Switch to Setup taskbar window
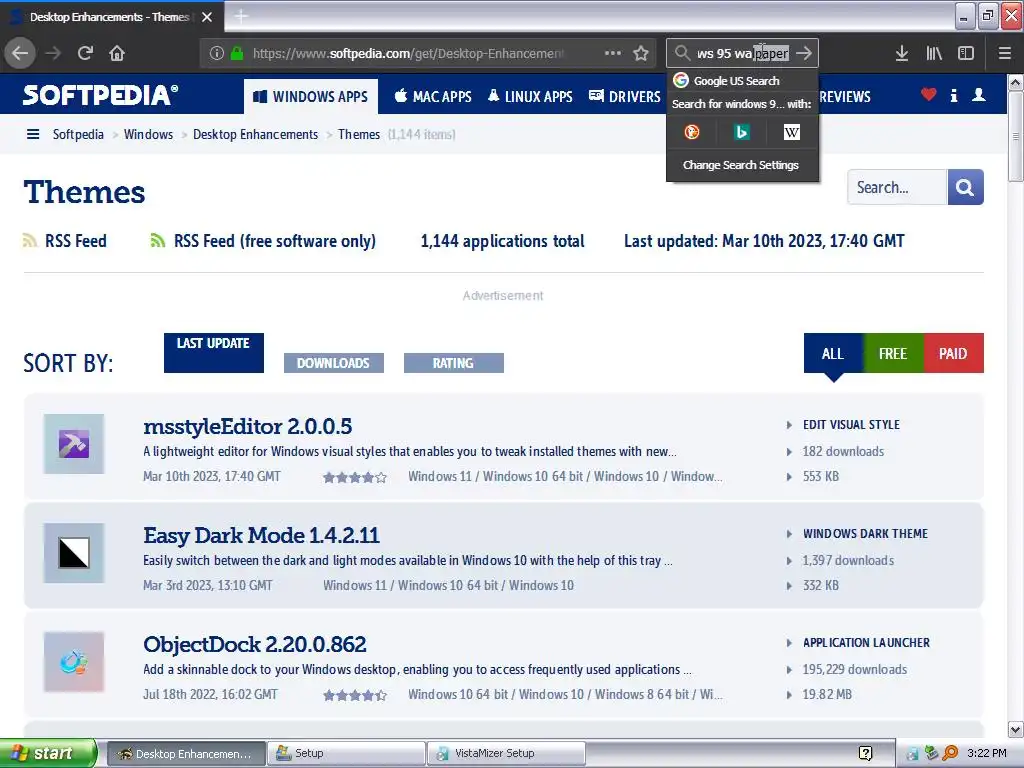This screenshot has width=1024, height=768. (346, 754)
